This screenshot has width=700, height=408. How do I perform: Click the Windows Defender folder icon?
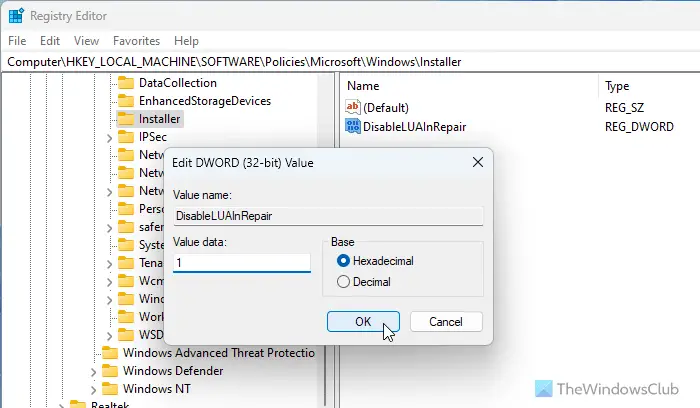point(110,371)
